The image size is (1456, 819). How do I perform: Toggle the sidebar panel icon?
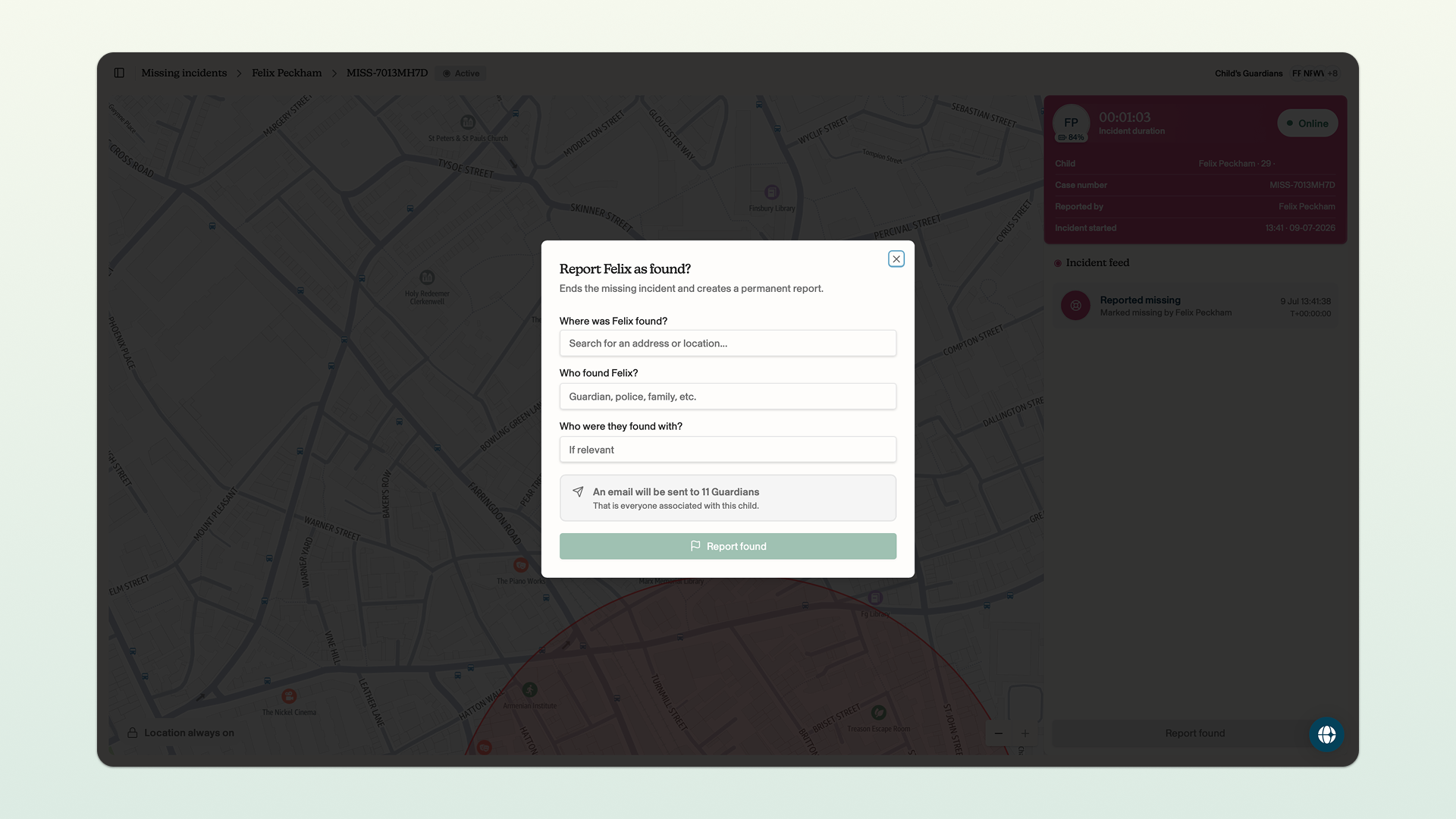pyautogui.click(x=119, y=73)
